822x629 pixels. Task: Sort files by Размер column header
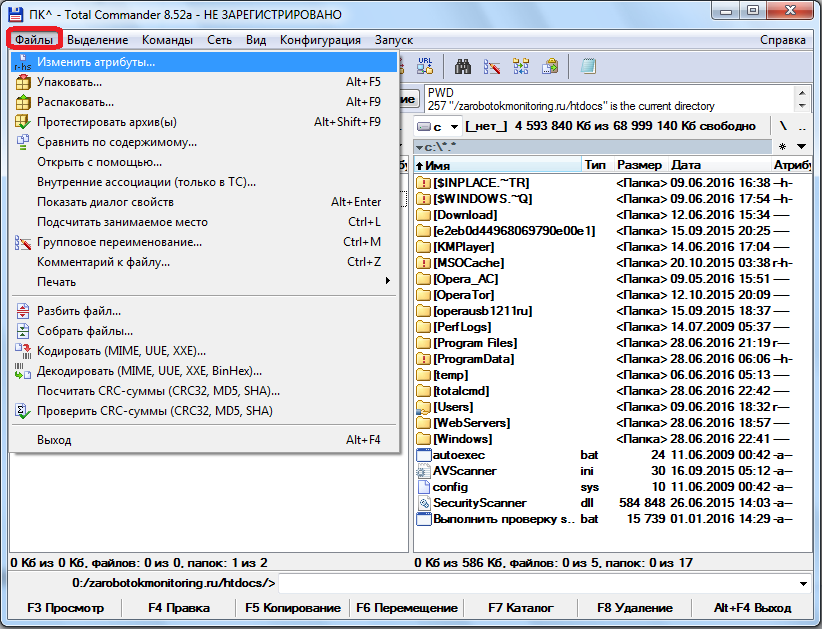click(639, 165)
